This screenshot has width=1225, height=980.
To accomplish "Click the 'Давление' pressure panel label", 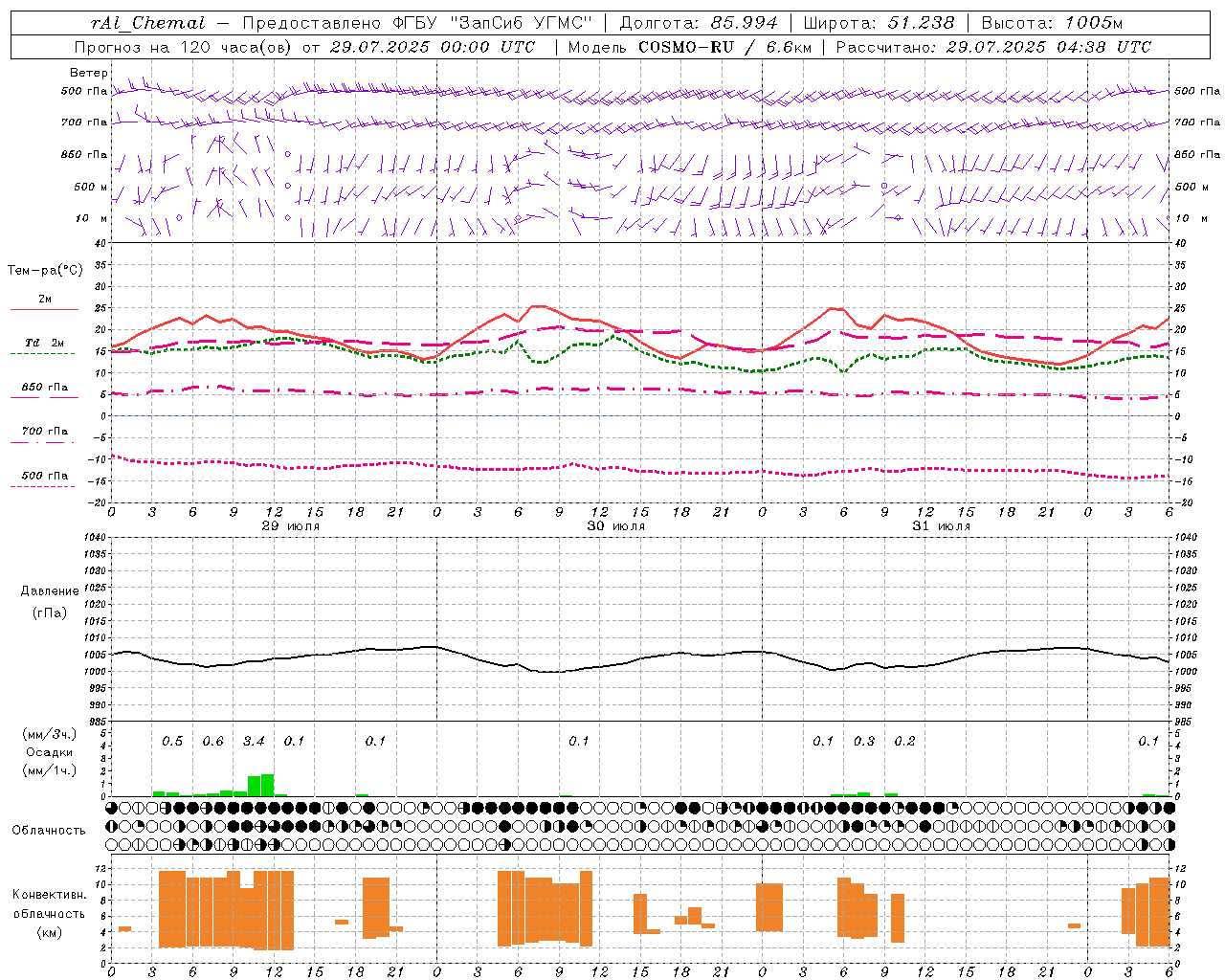I will pyautogui.click(x=50, y=590).
